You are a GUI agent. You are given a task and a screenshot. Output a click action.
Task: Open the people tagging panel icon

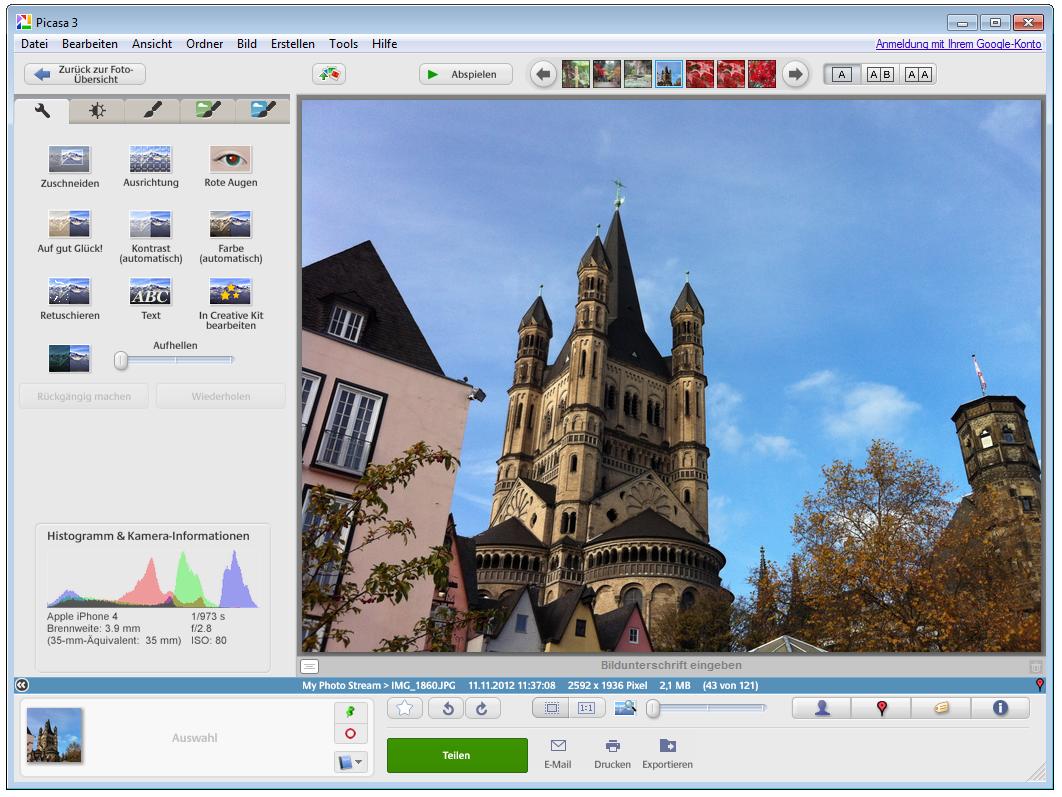click(x=822, y=708)
